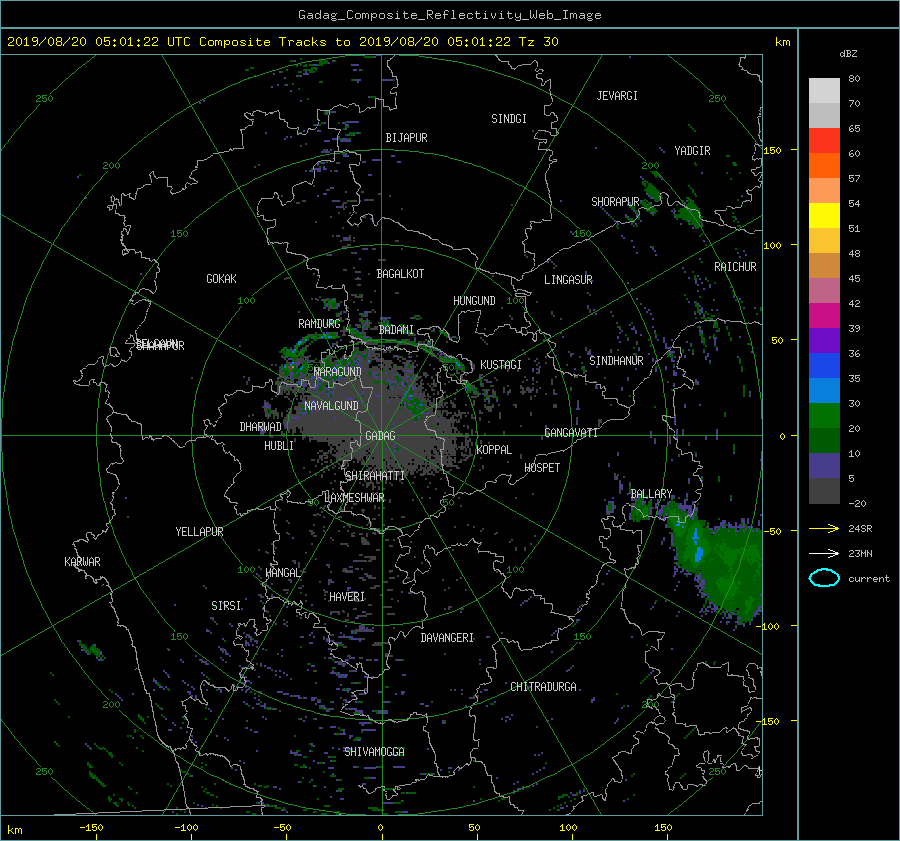Select the blue 35 dBZ color swatch
Screen dimensions: 900x841
point(824,366)
